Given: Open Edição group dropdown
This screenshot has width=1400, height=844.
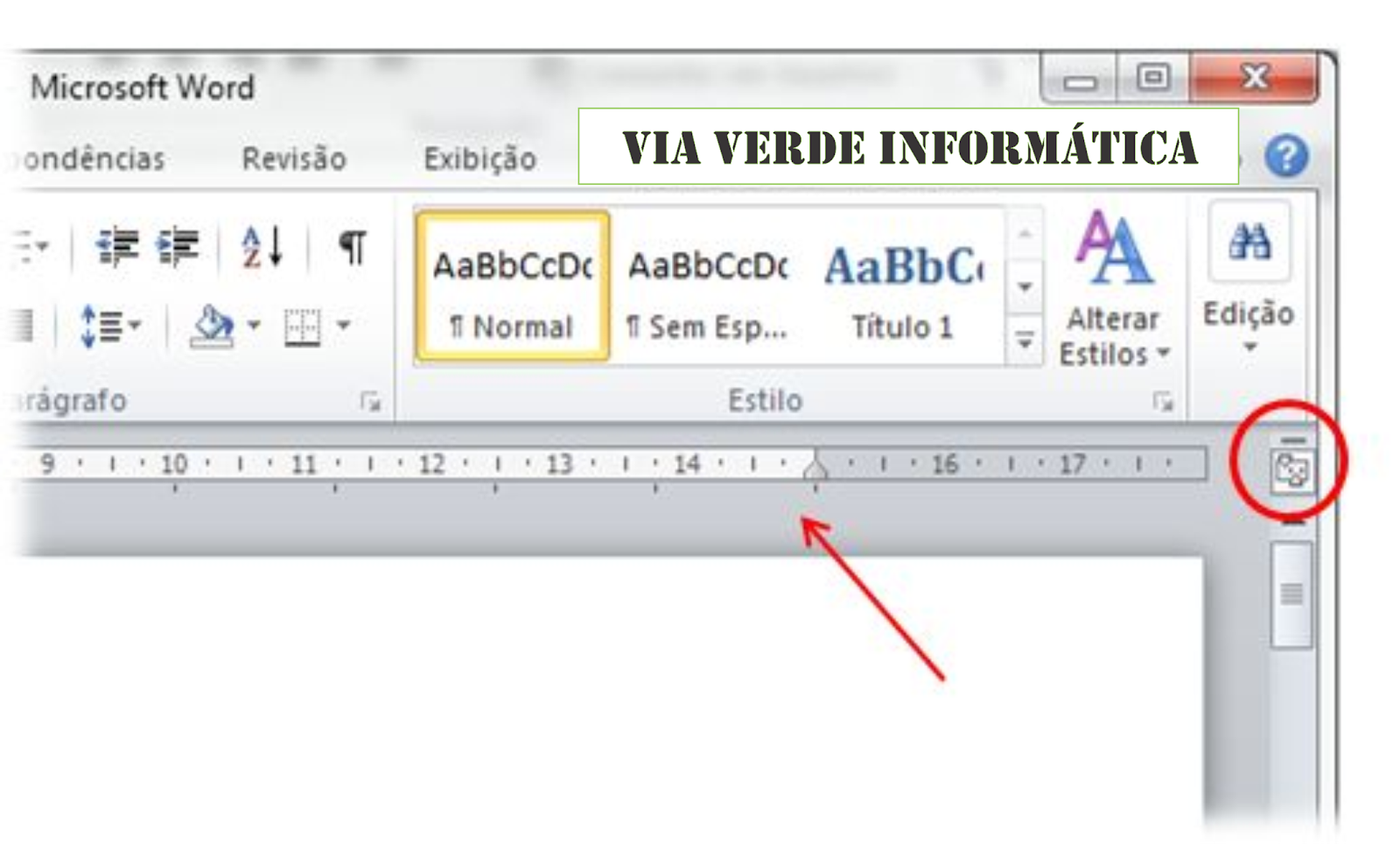Looking at the screenshot, I should click(x=1249, y=278).
